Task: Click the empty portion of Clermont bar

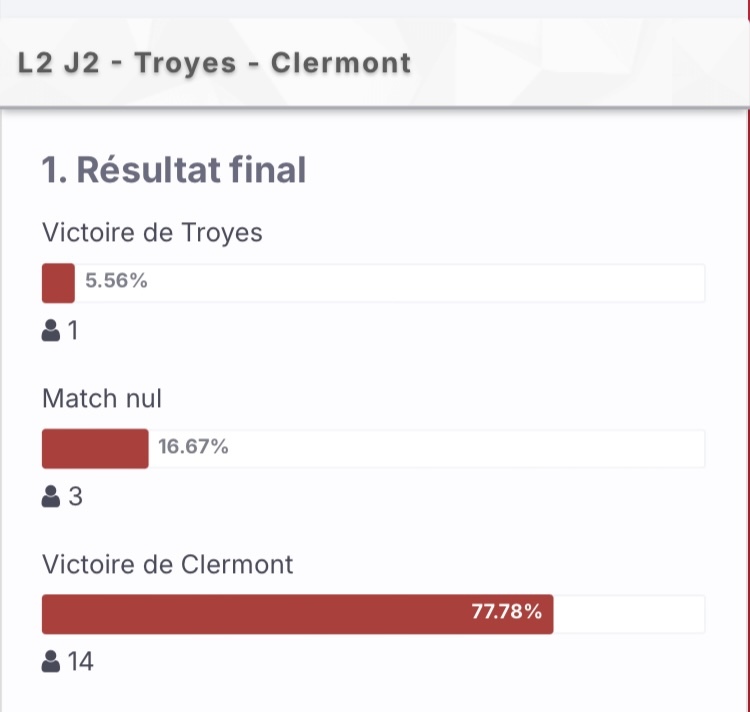Action: point(629,614)
